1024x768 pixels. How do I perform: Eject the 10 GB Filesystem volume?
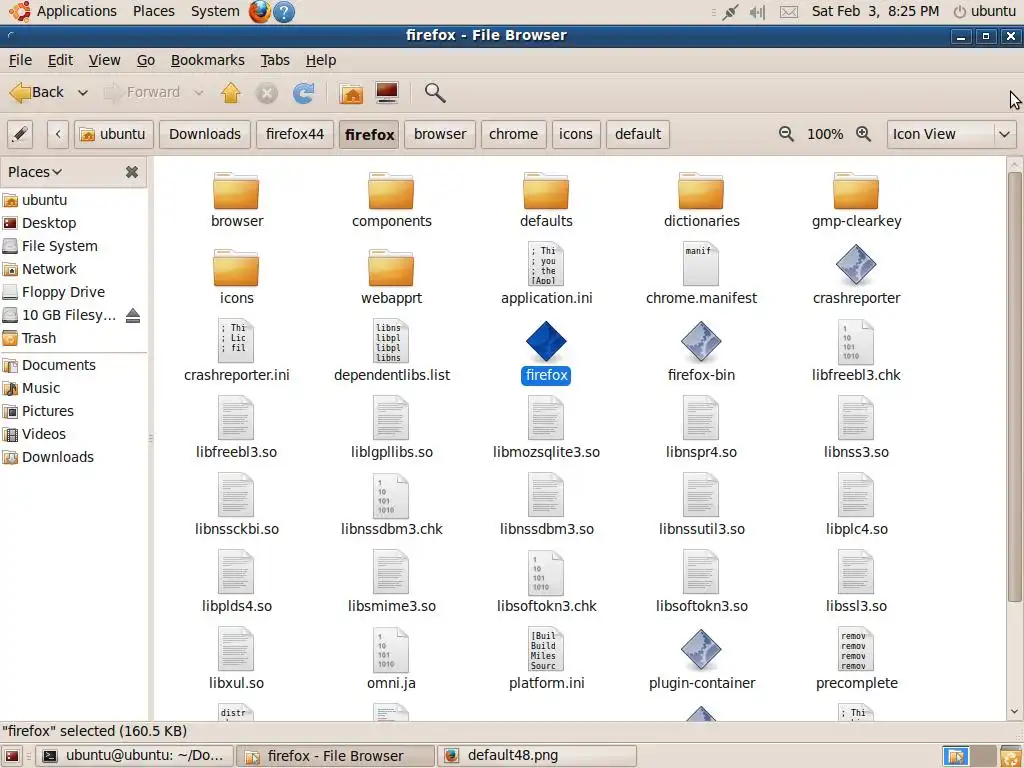pos(133,315)
